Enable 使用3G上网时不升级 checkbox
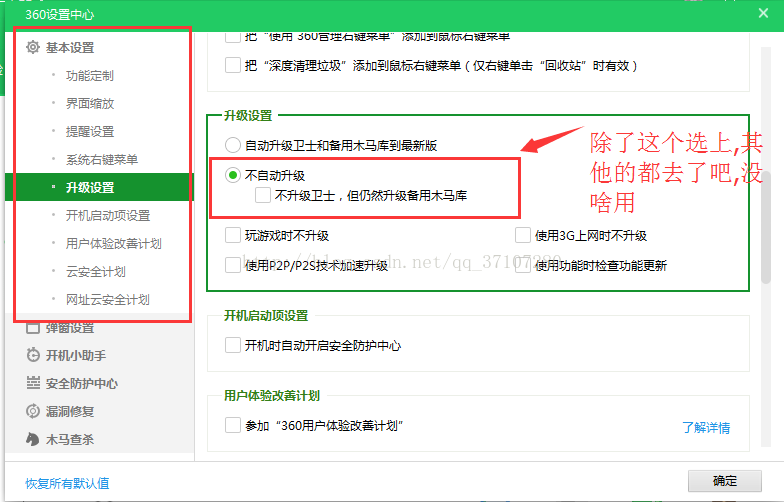Viewport: 784px width, 502px height. (522, 235)
